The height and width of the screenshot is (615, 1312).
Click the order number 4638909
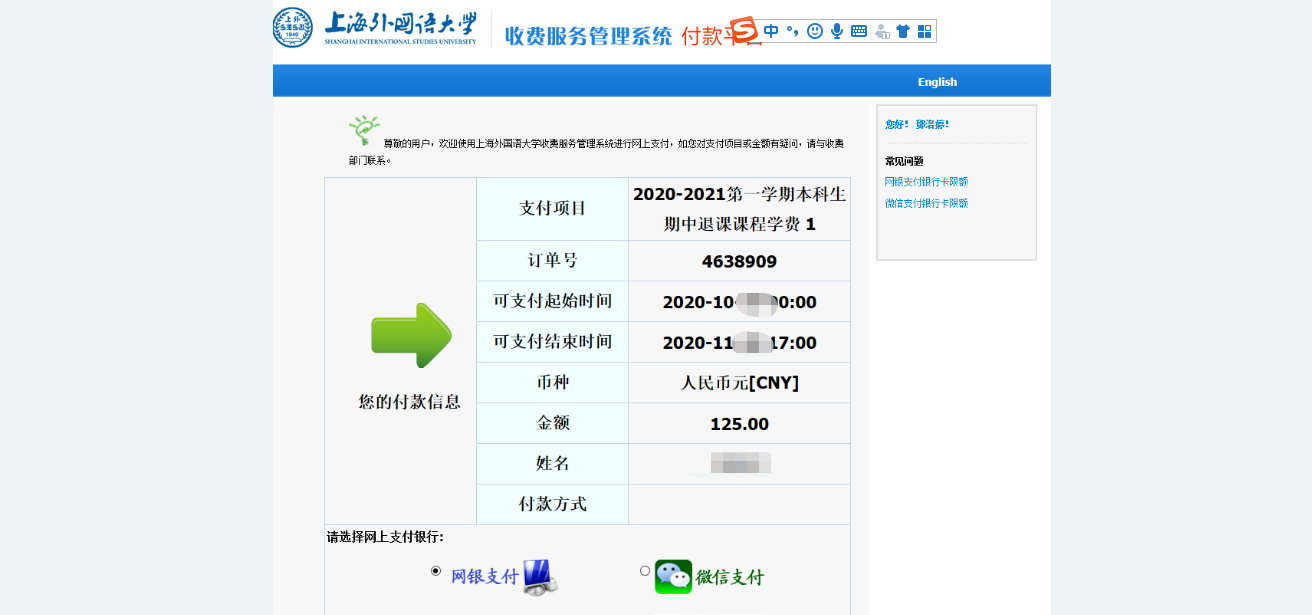(739, 262)
